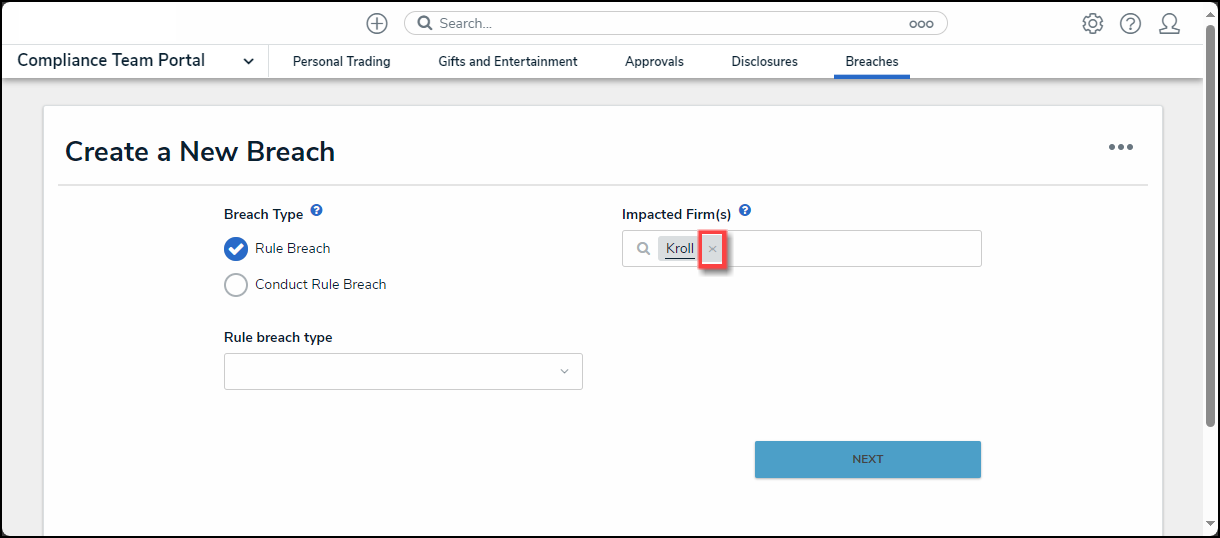
Task: Expand the Compliance Team Portal switcher
Action: 248,61
